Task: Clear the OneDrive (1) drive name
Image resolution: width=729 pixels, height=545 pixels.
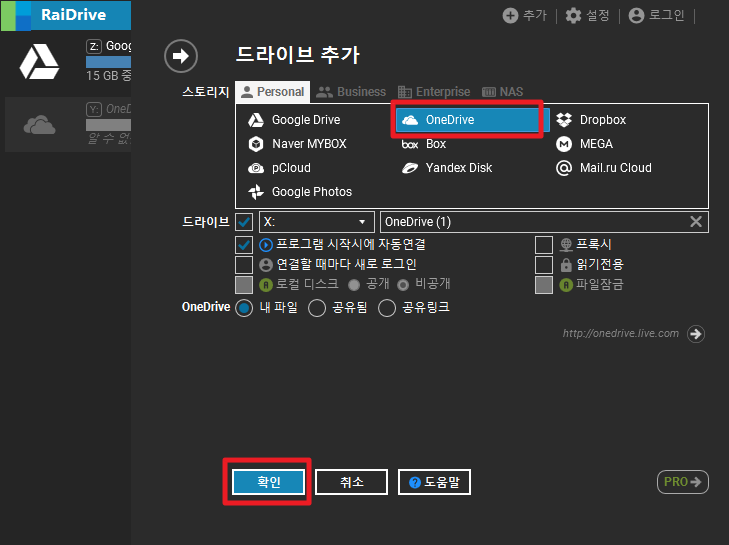Action: [696, 222]
